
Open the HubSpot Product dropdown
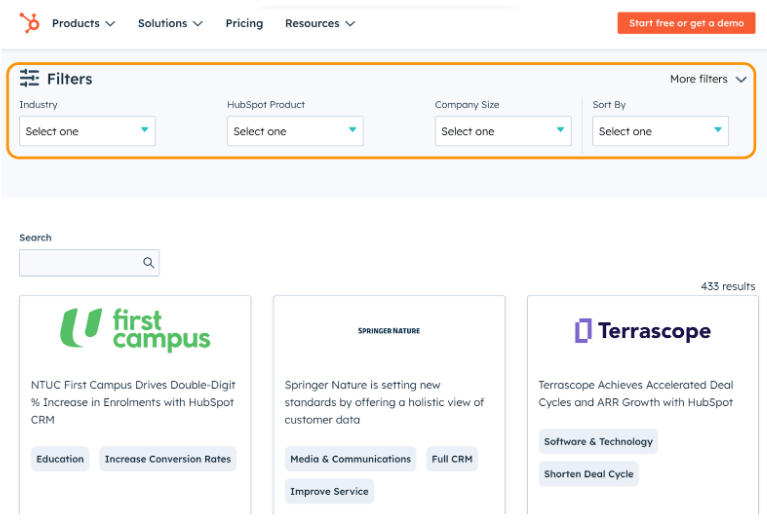(295, 131)
